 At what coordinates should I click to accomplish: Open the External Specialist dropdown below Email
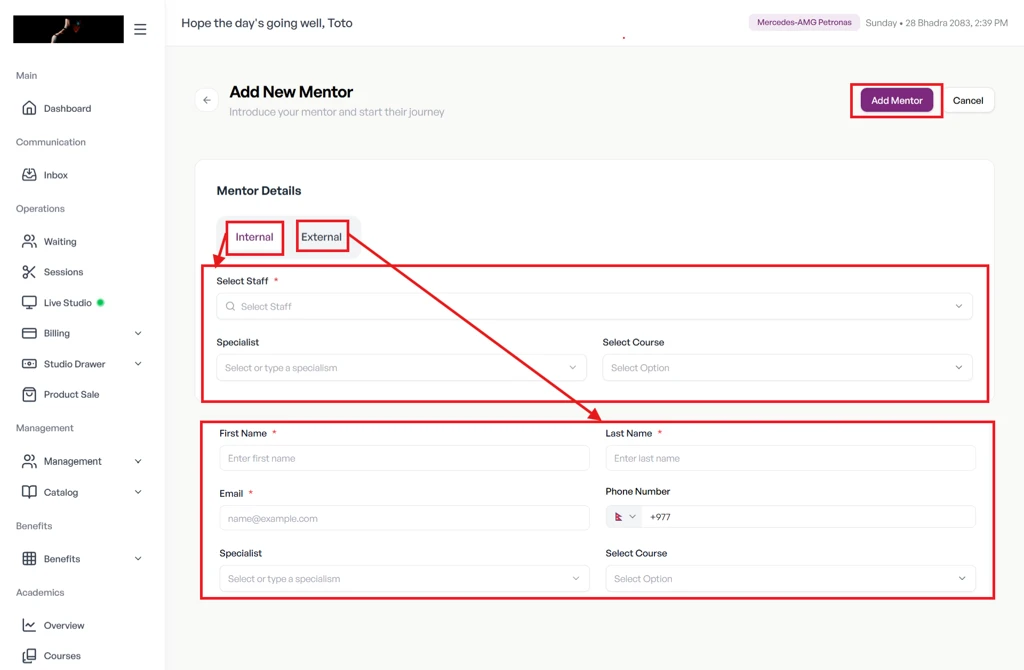pyautogui.click(x=404, y=579)
